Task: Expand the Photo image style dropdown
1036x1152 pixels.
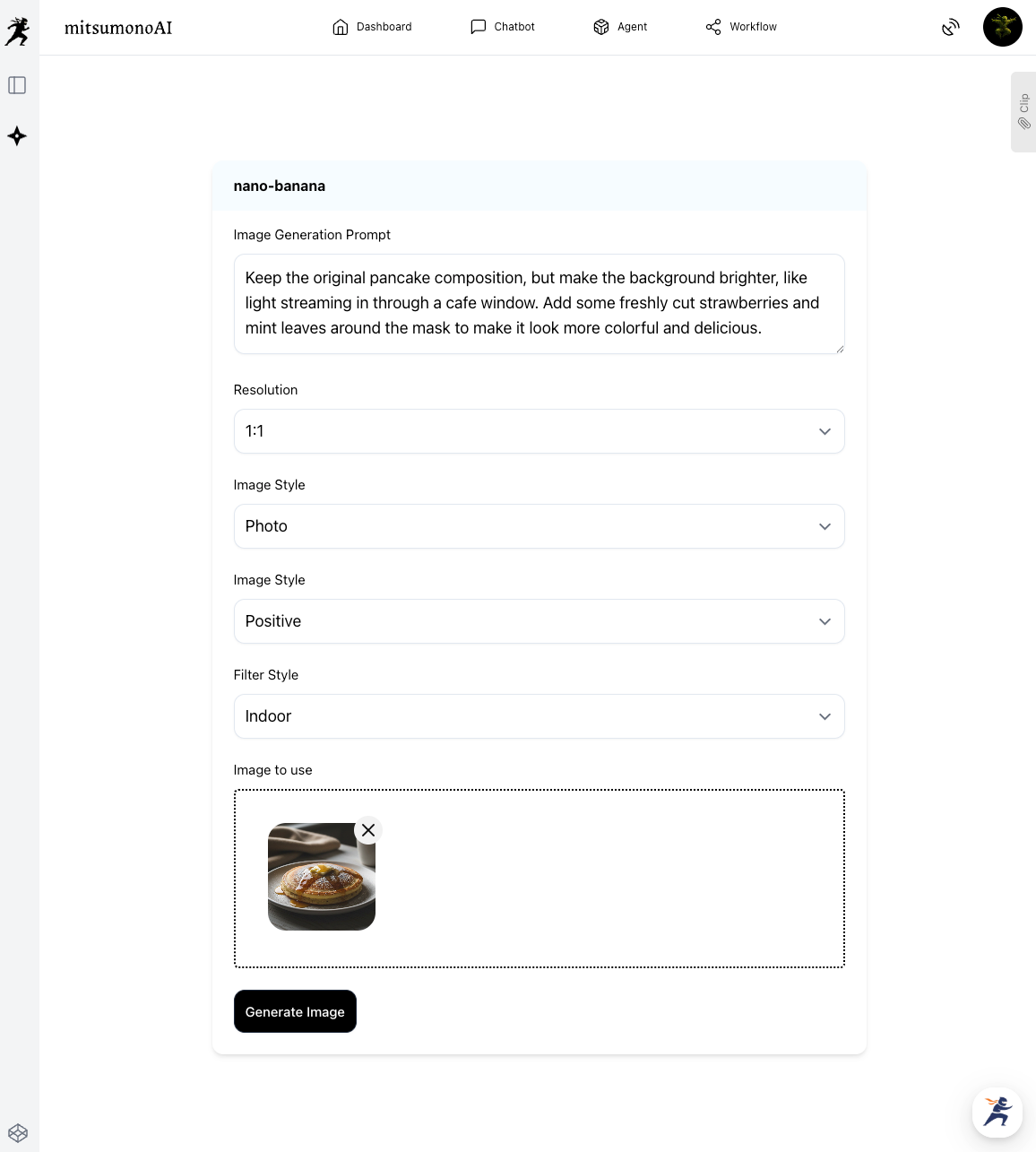Action: tap(539, 526)
